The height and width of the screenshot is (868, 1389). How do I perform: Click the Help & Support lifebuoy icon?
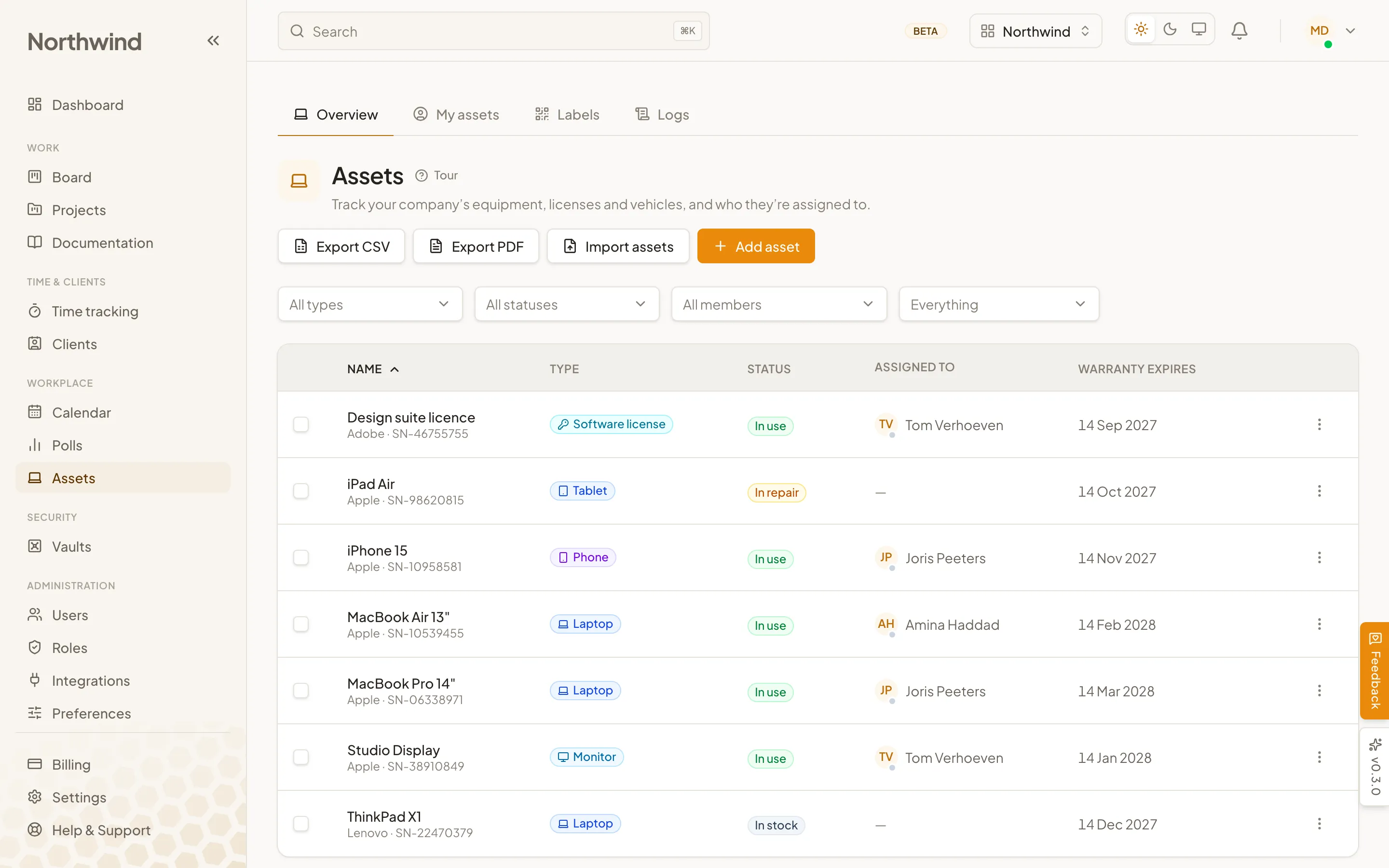[34, 829]
